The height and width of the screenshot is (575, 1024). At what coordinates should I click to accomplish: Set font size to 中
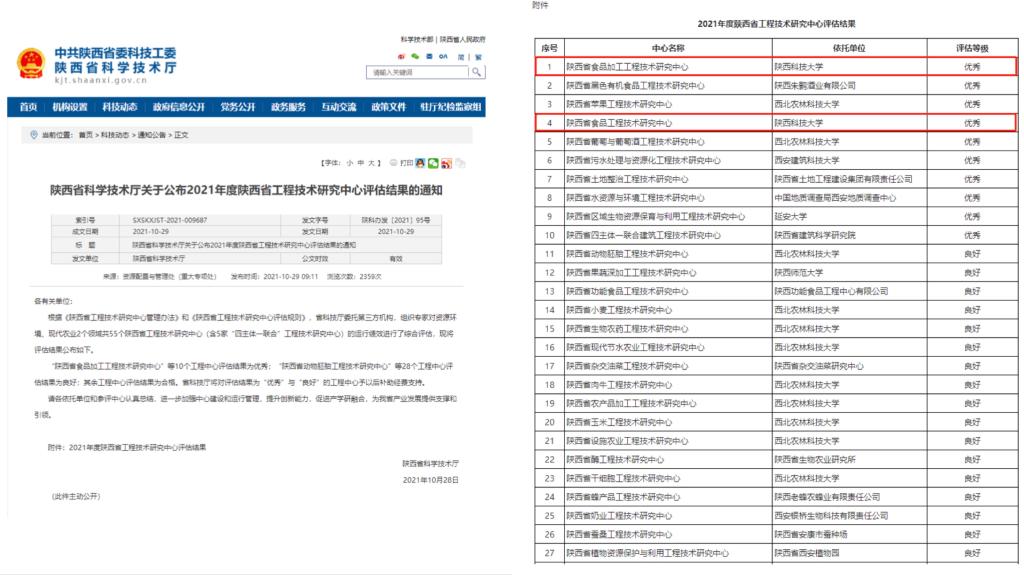tap(360, 162)
